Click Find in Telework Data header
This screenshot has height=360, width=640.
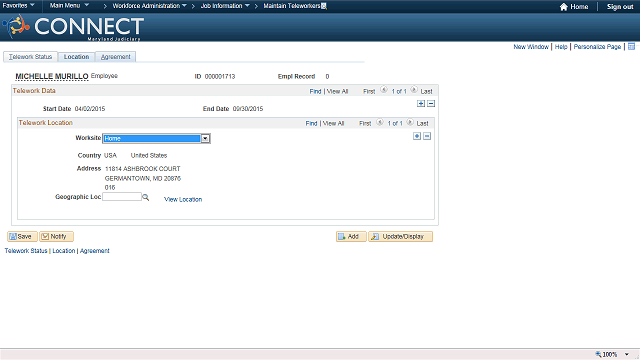(315, 91)
